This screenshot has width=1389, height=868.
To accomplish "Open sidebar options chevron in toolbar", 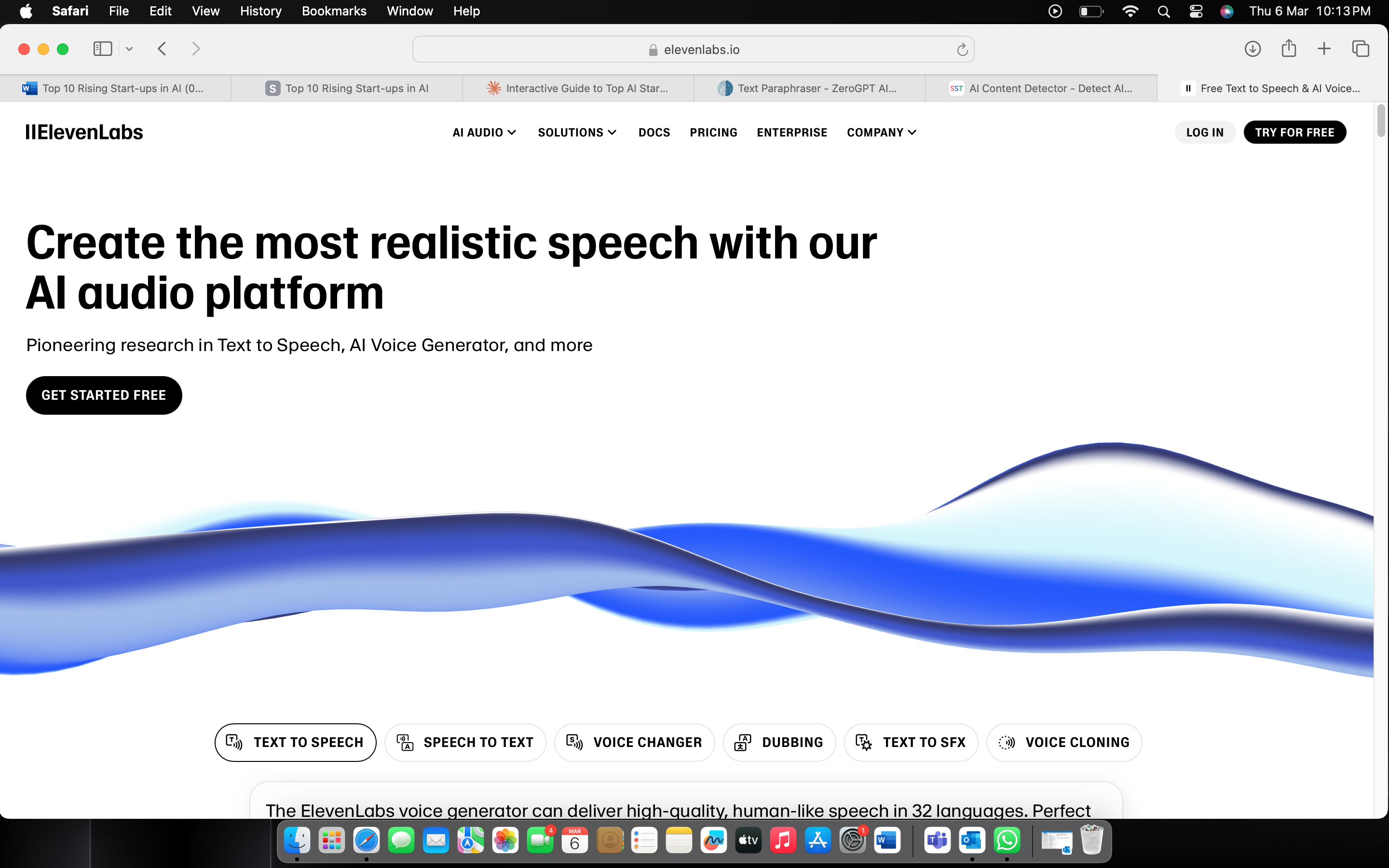I will 129,49.
